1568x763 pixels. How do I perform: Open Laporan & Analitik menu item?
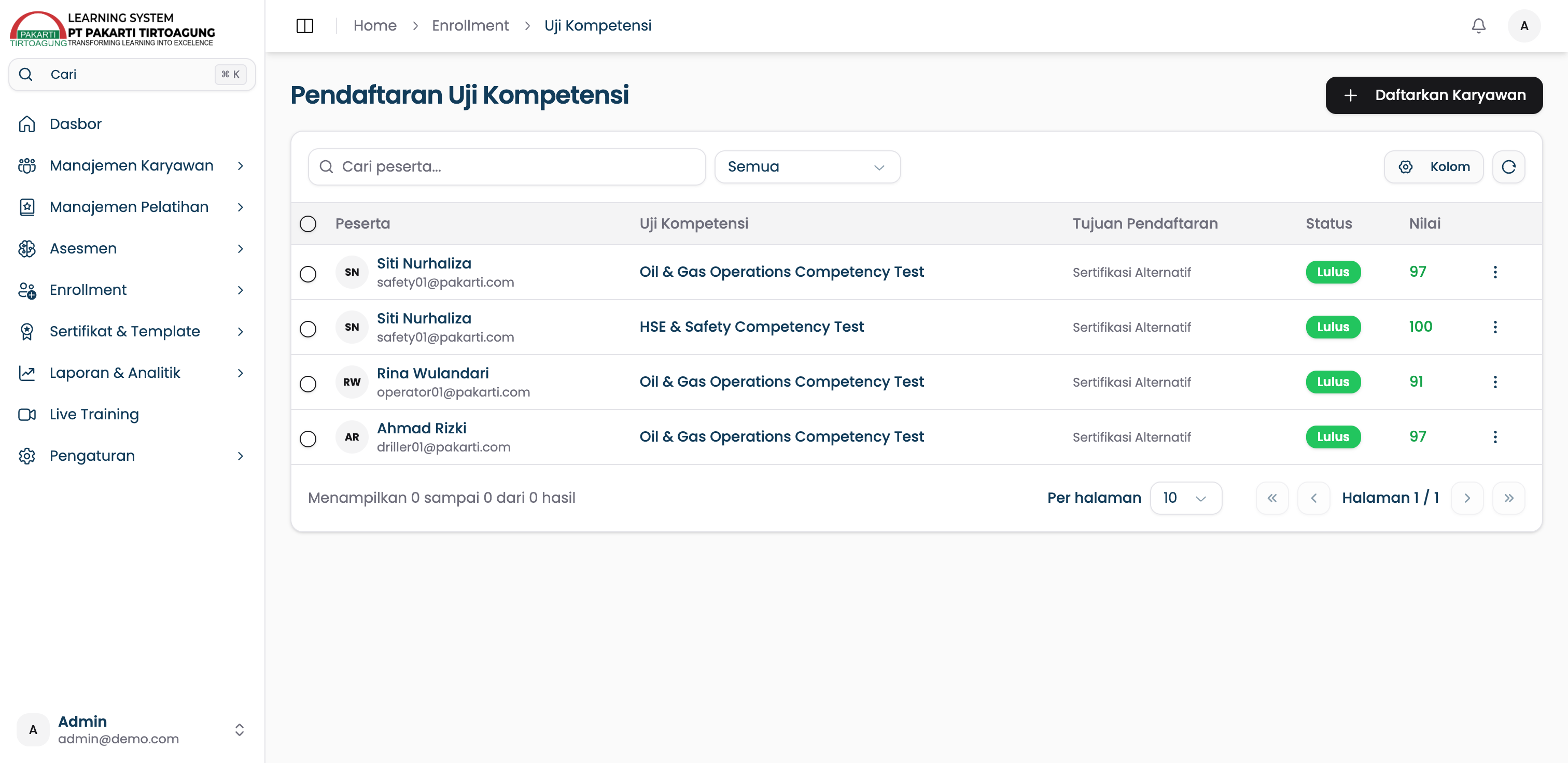132,373
